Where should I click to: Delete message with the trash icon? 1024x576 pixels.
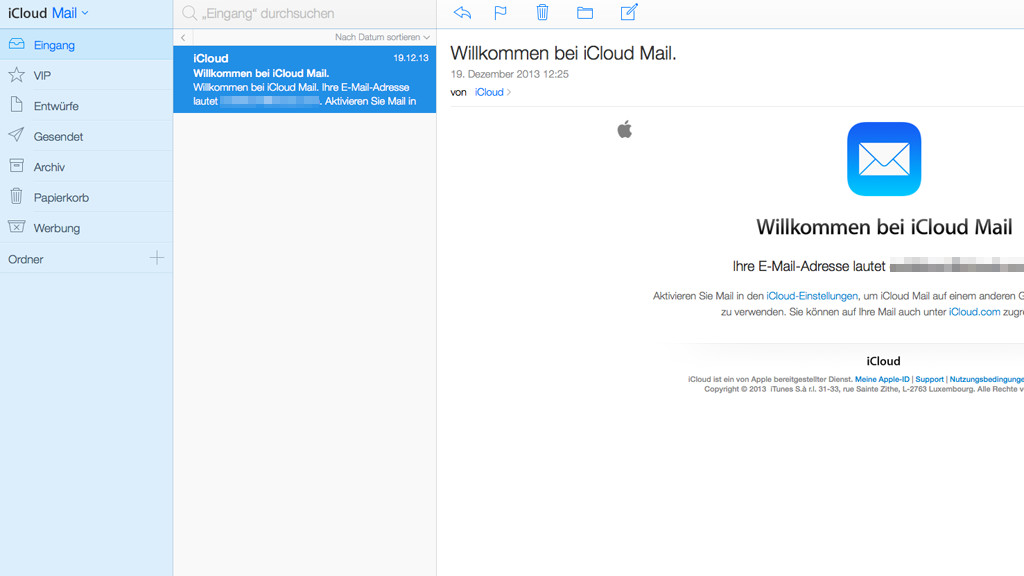542,13
